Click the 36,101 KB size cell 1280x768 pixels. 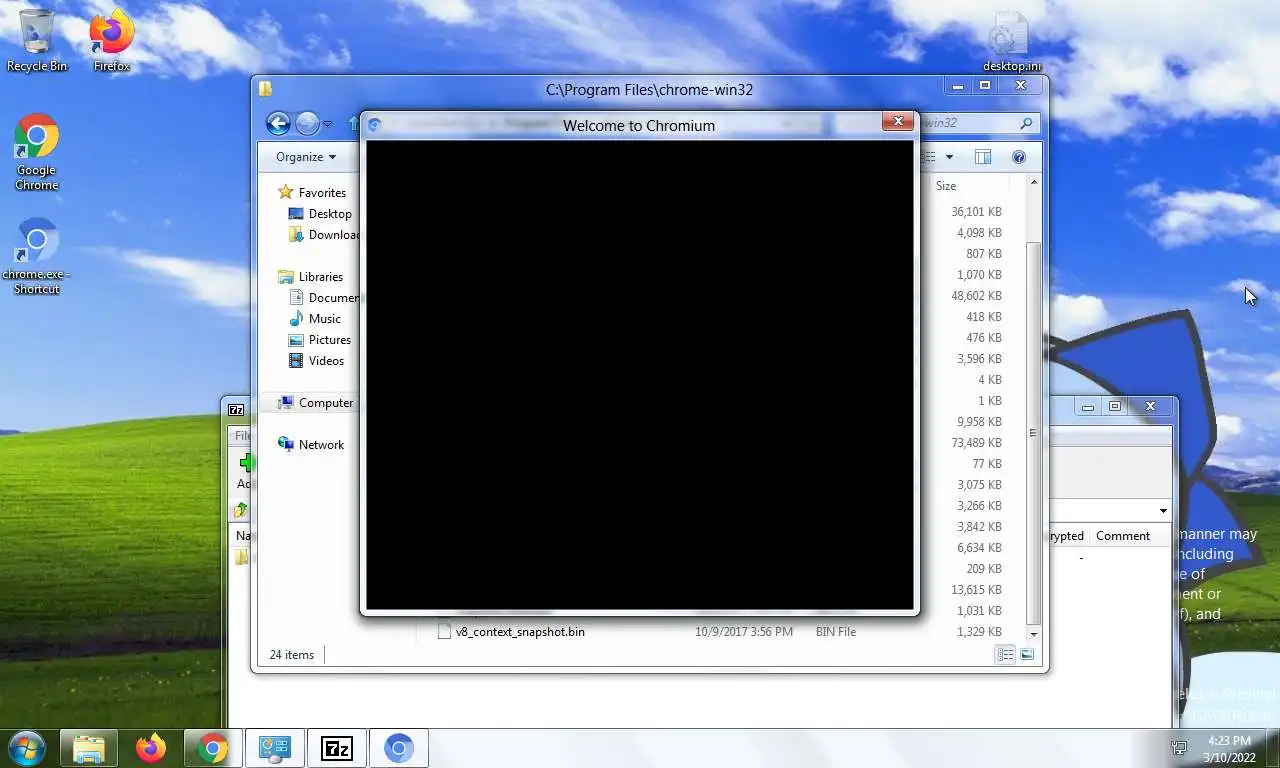pyautogui.click(x=976, y=212)
